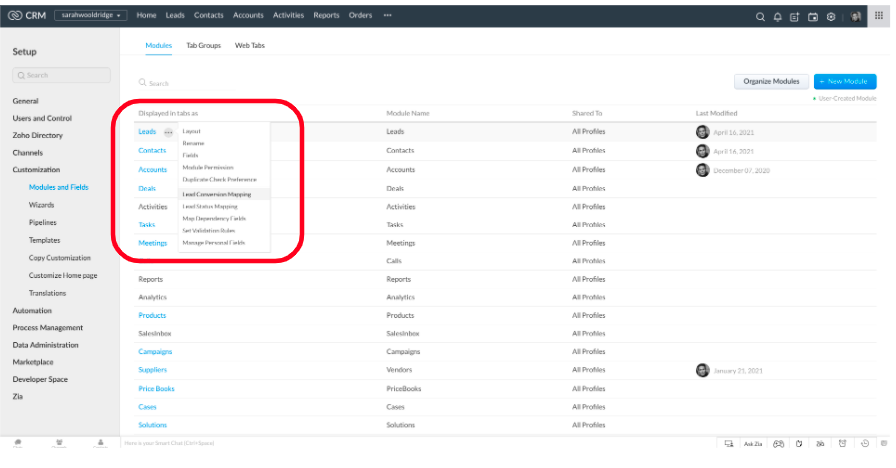Screen dimensions: 896x468
Task: Open global search magnifier in top bar
Action: (x=760, y=17)
